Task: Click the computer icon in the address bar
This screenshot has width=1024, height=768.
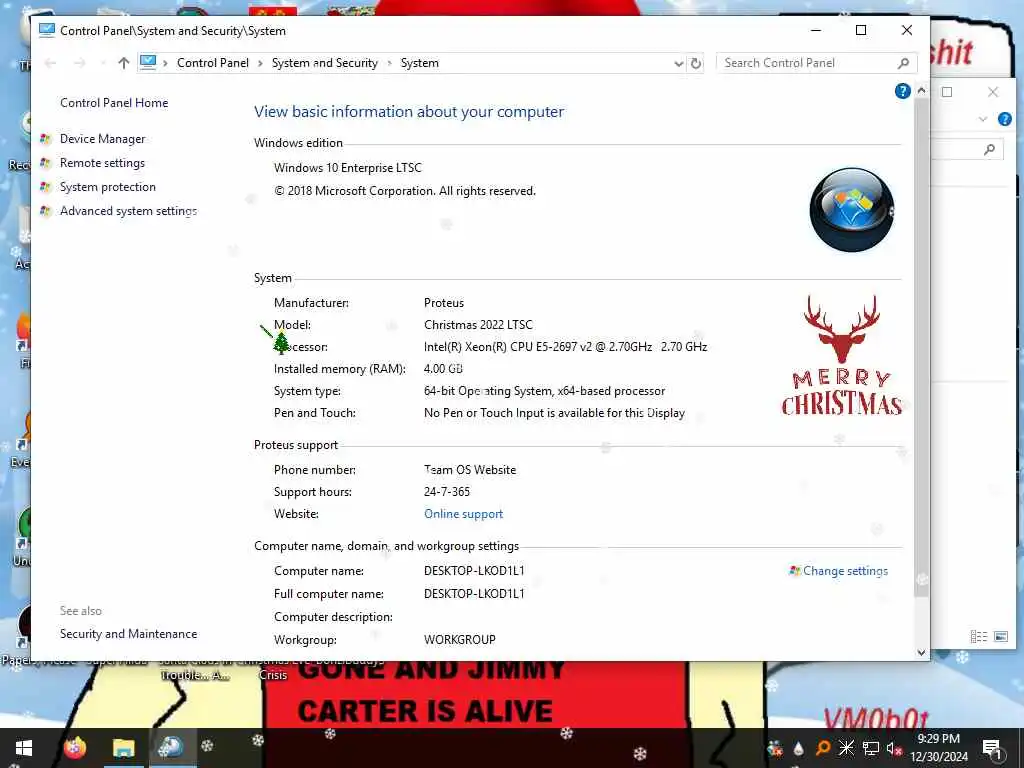Action: 148,62
